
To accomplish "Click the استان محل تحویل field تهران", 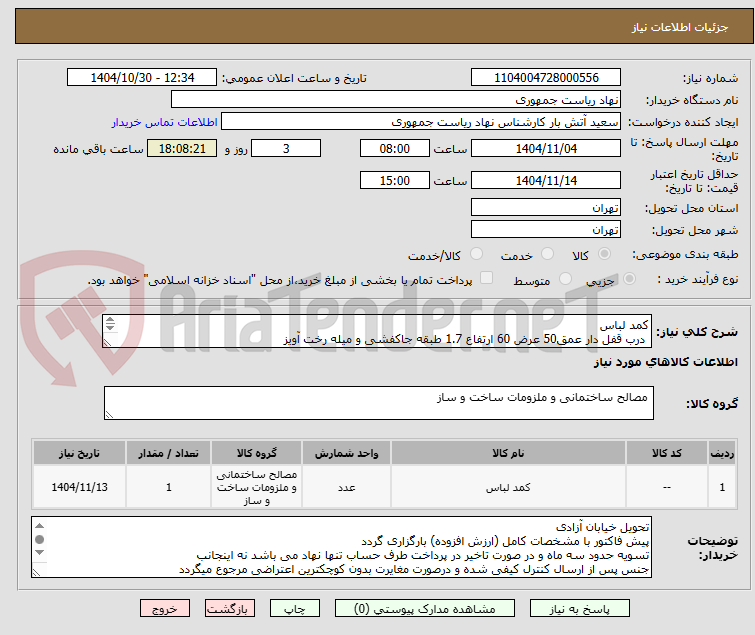I will [546, 207].
